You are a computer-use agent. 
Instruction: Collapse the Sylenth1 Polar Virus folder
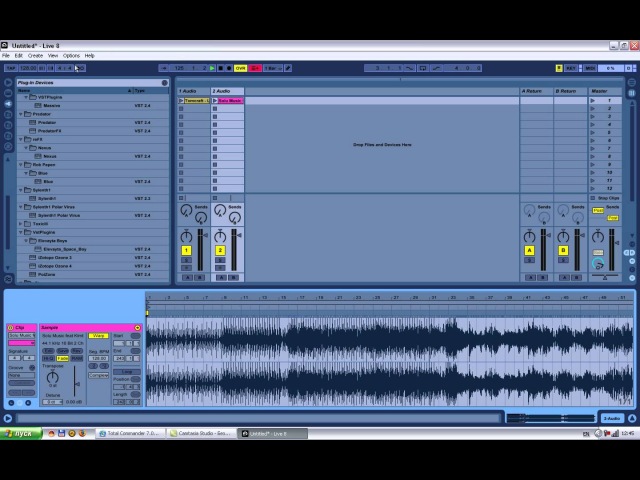[x=21, y=207]
